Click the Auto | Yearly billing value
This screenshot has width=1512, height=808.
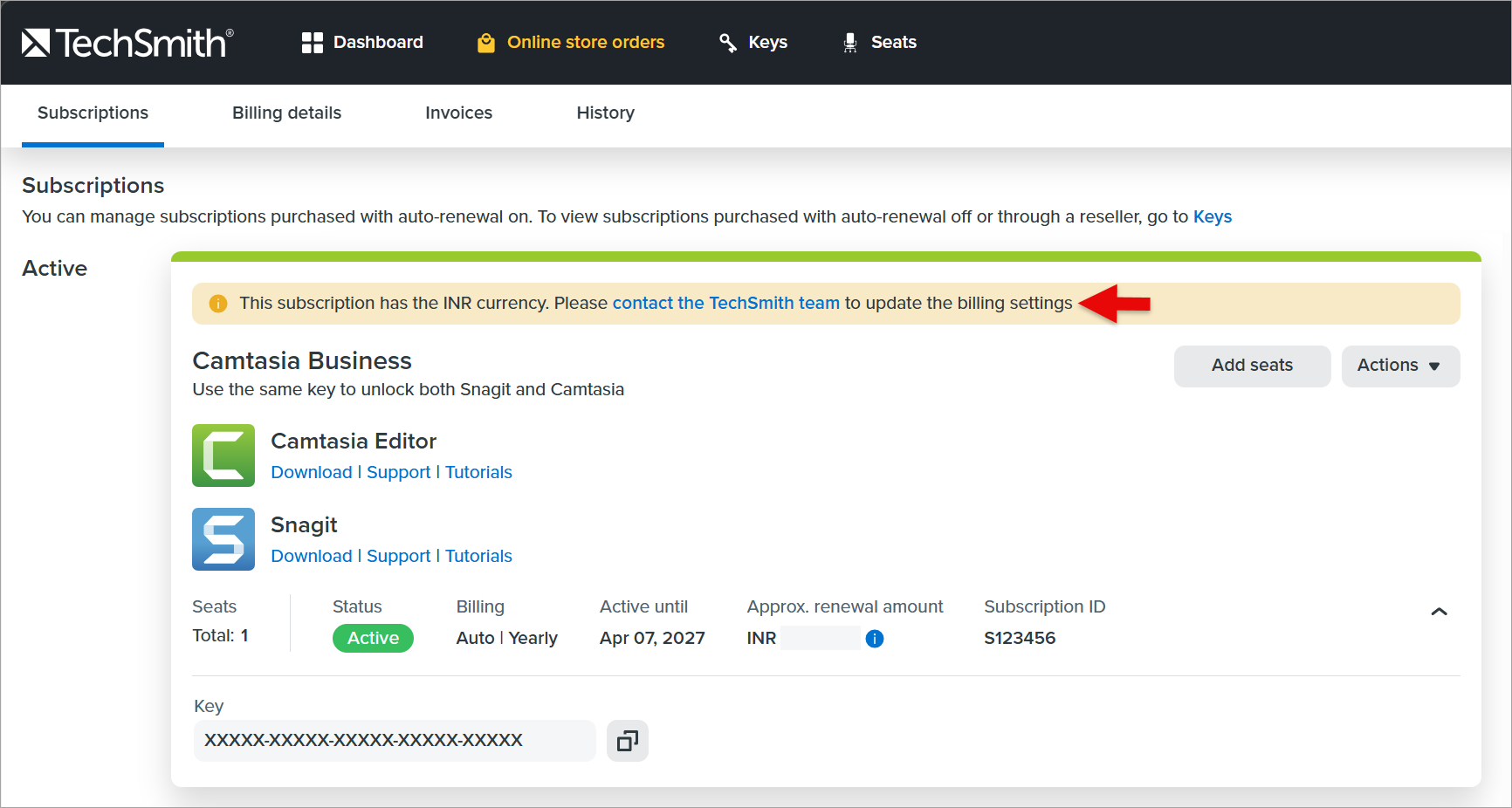506,638
